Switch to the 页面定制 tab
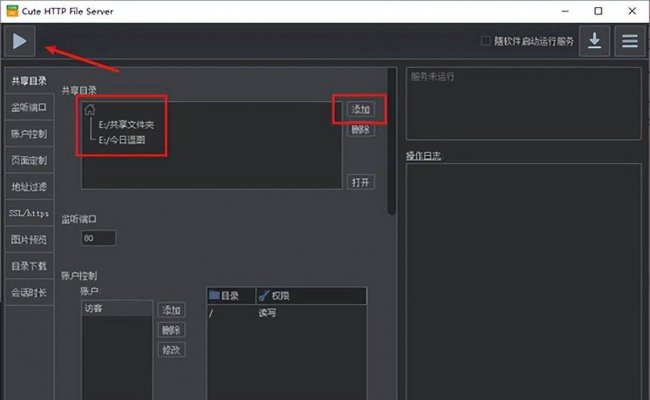The image size is (650, 400). tap(29, 160)
